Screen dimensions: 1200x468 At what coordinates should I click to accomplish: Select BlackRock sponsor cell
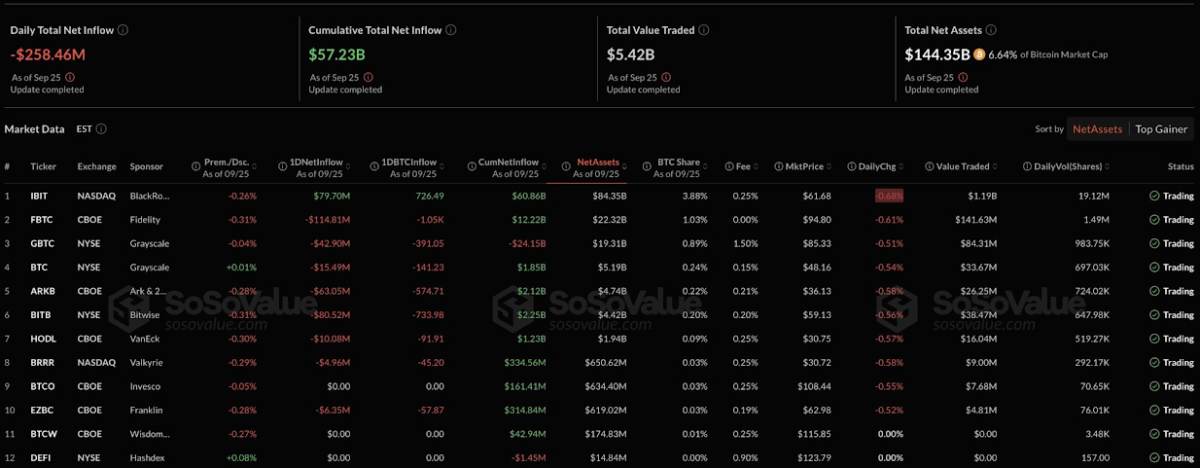click(x=151, y=196)
